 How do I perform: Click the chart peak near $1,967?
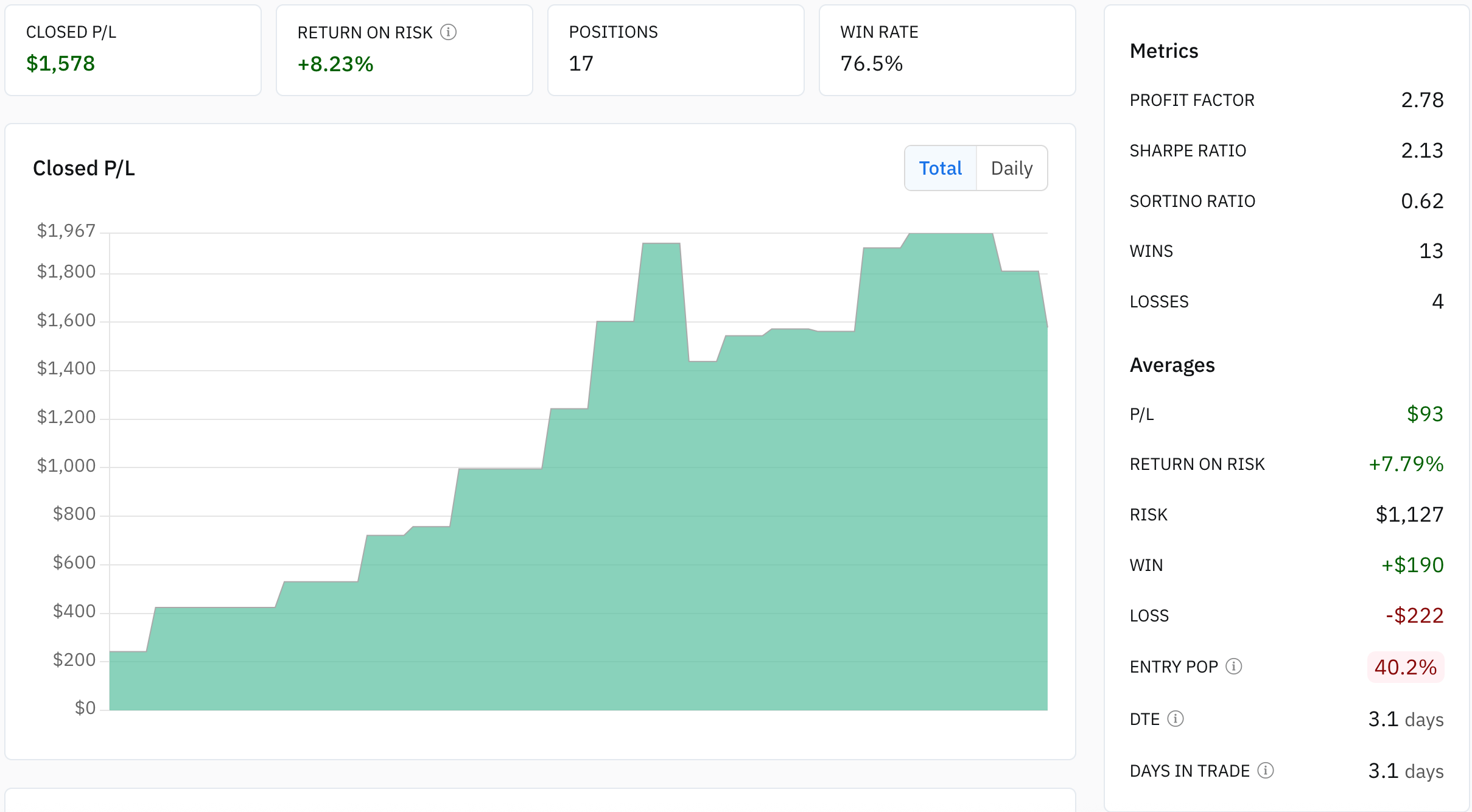click(950, 234)
